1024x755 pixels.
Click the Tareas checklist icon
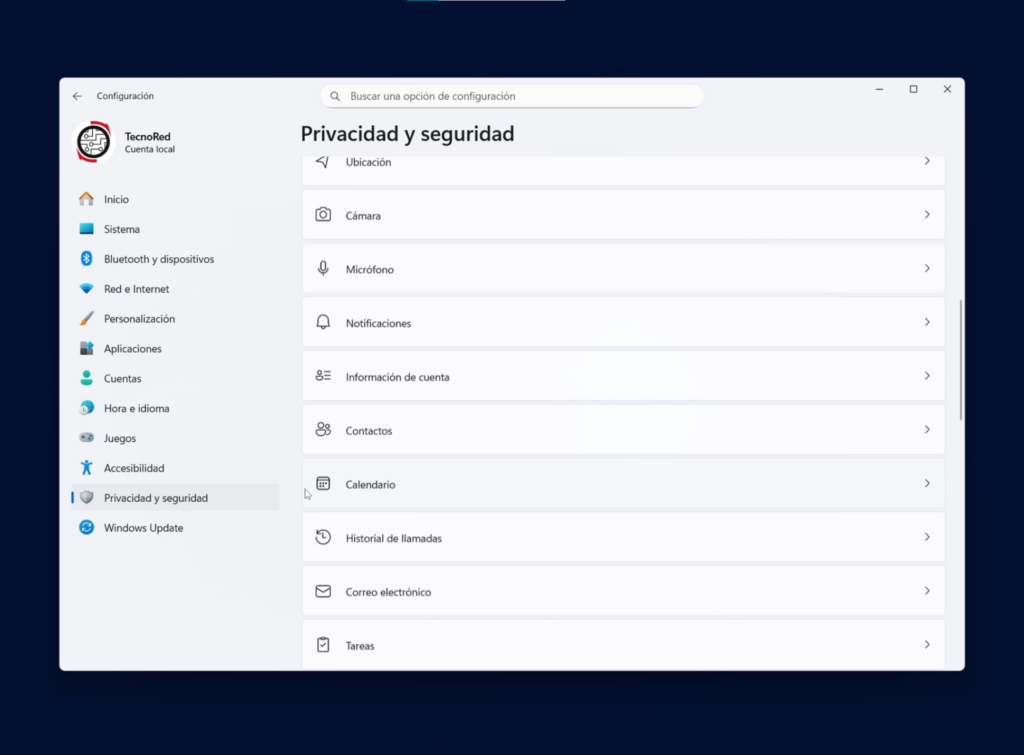(323, 645)
